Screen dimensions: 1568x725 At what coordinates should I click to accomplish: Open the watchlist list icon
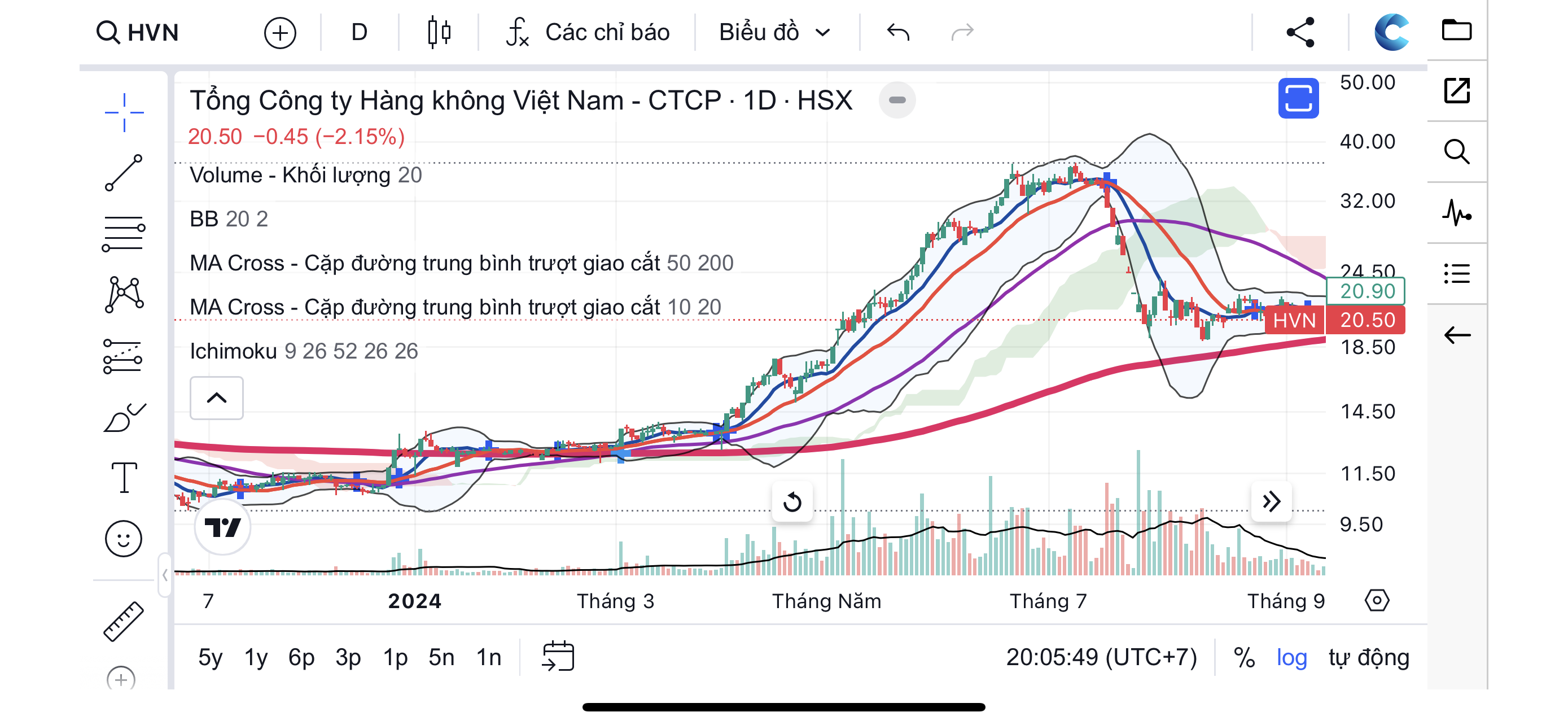1457,274
